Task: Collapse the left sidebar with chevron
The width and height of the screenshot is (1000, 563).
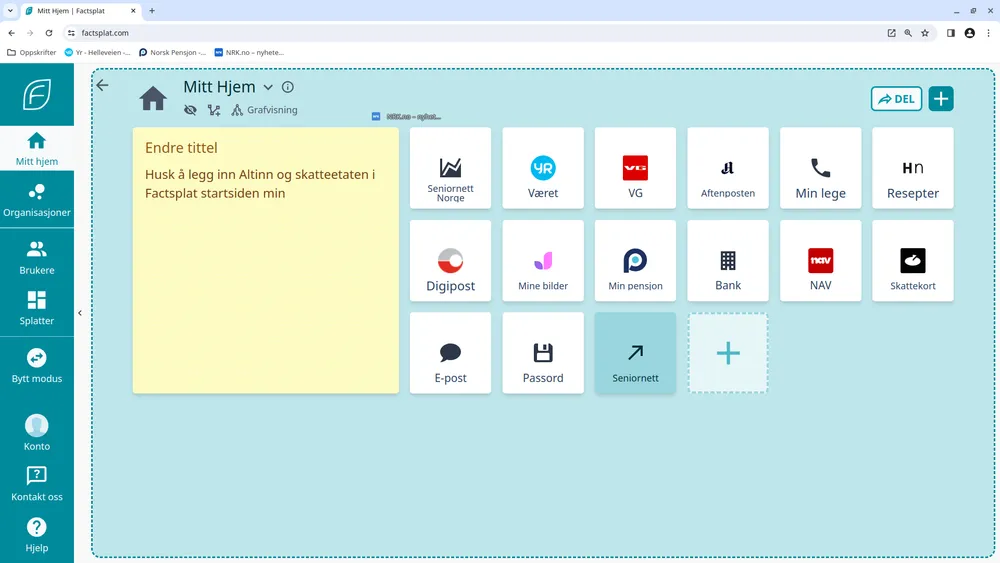Action: coord(80,313)
